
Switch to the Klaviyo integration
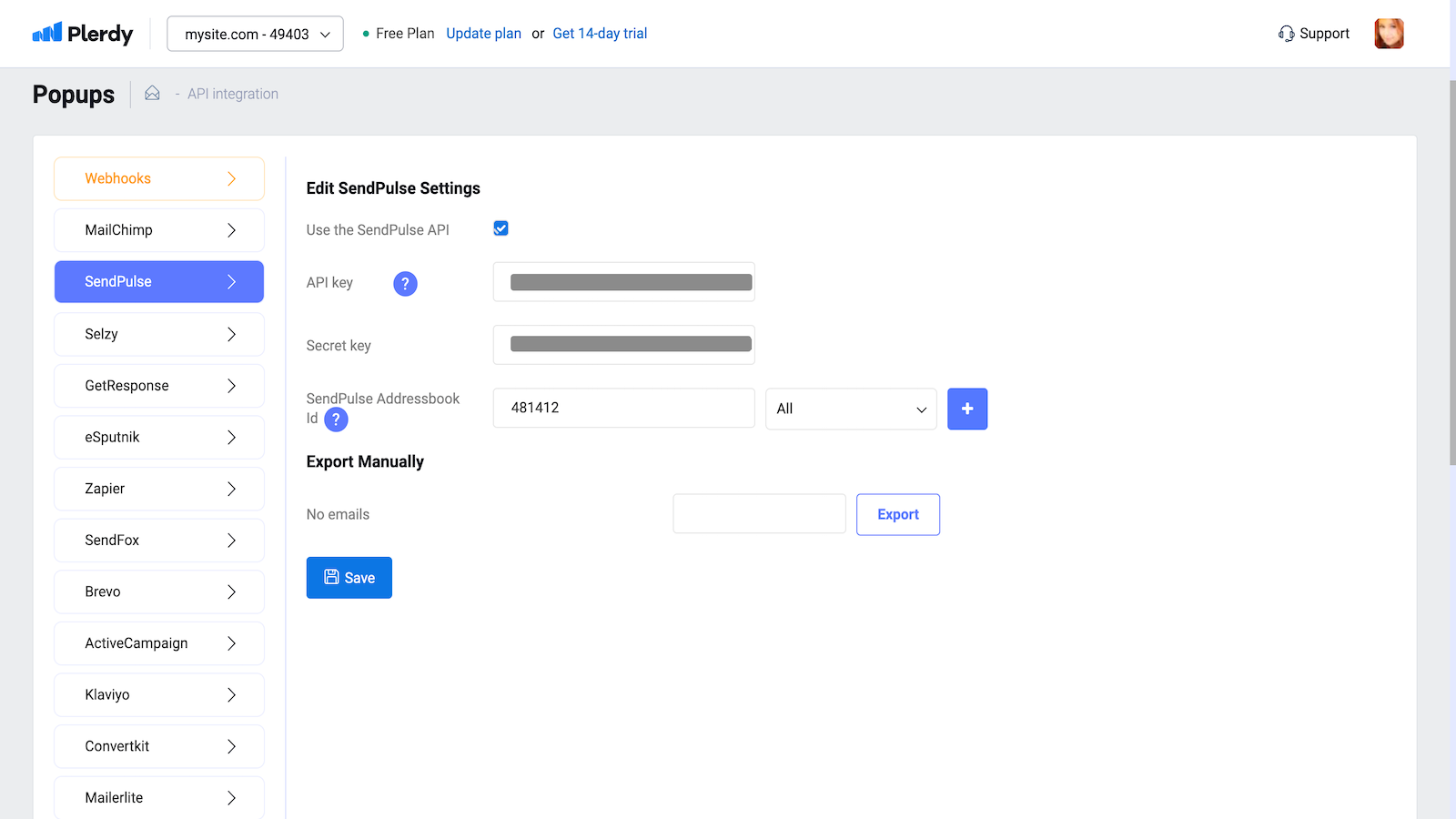(x=159, y=694)
